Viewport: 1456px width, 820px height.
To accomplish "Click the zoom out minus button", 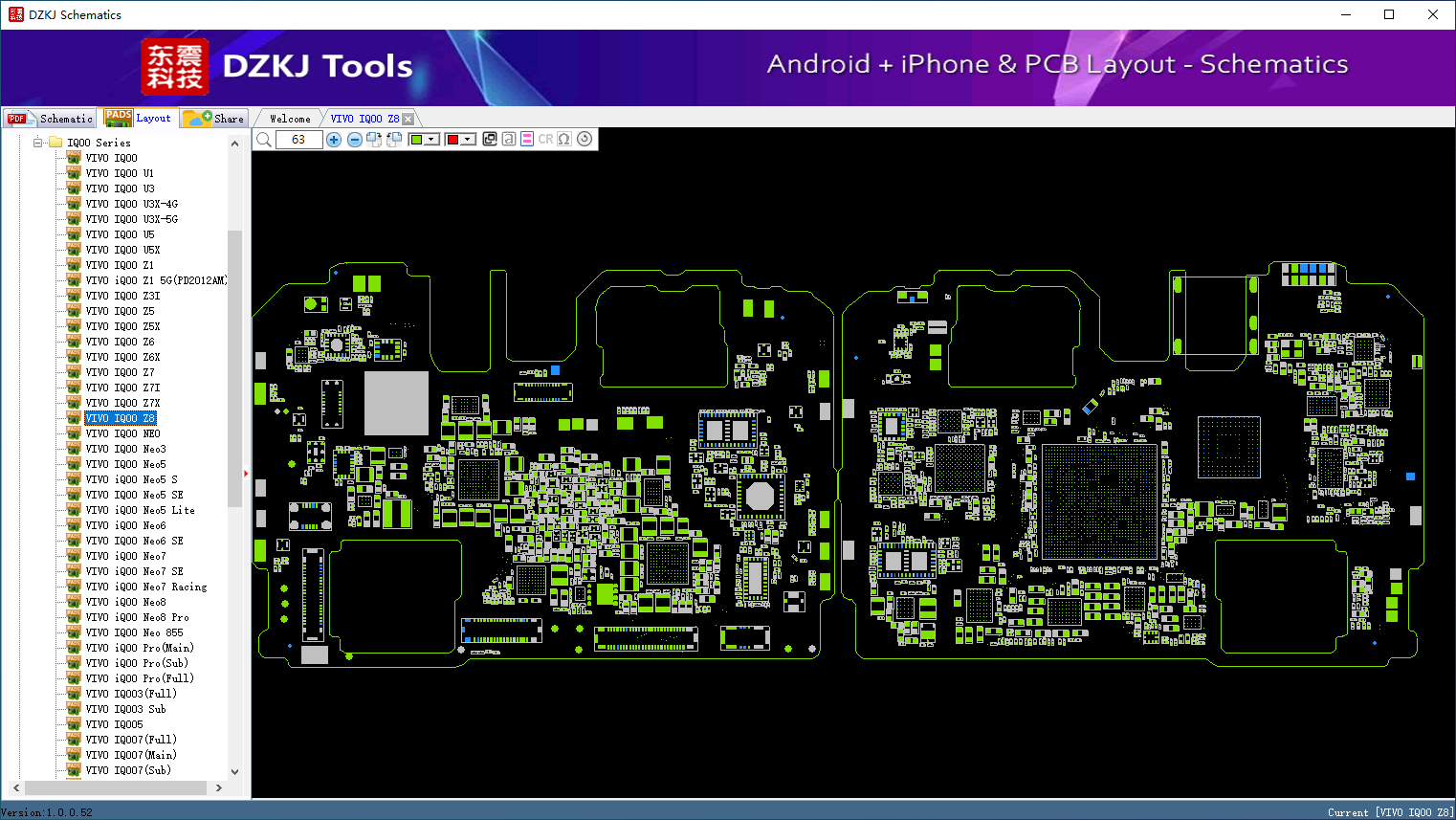I will (x=355, y=140).
